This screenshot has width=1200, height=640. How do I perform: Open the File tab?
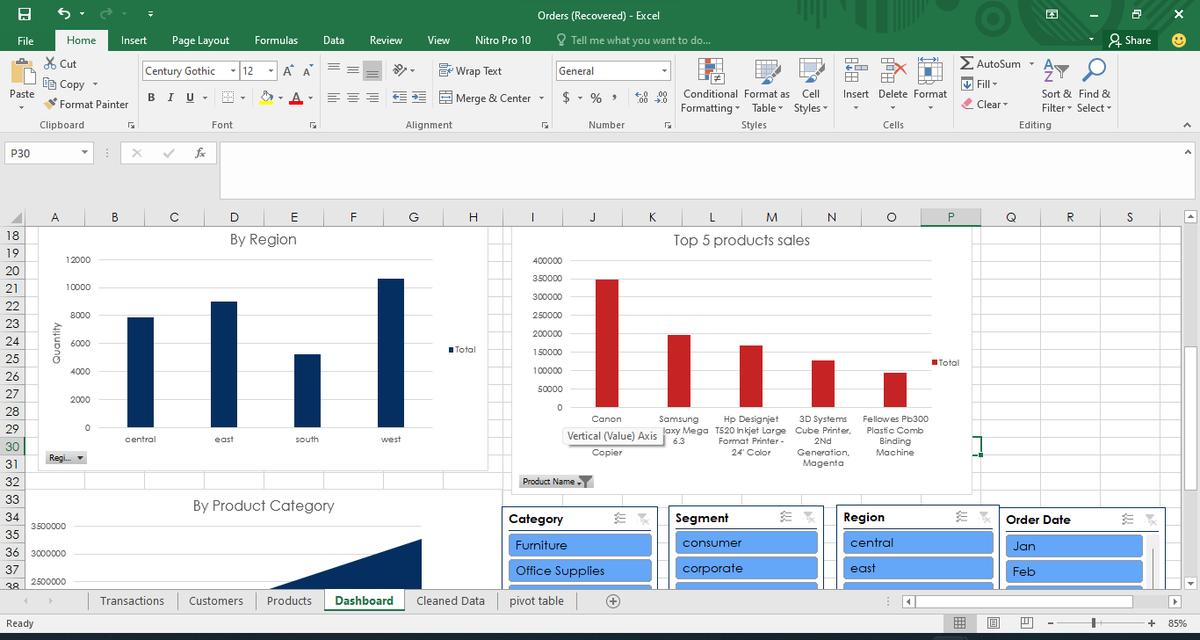27,40
